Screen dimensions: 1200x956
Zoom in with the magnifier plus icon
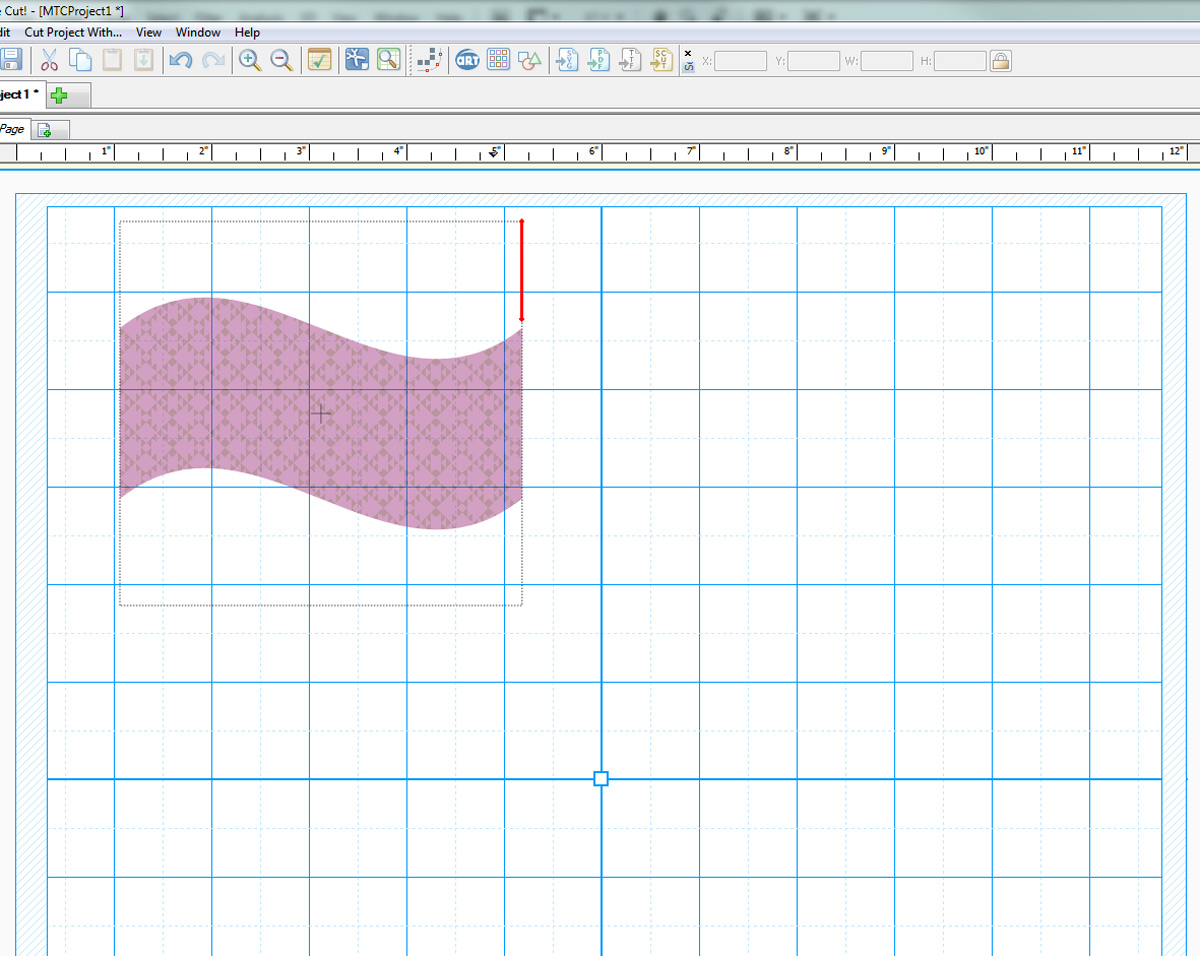click(250, 60)
